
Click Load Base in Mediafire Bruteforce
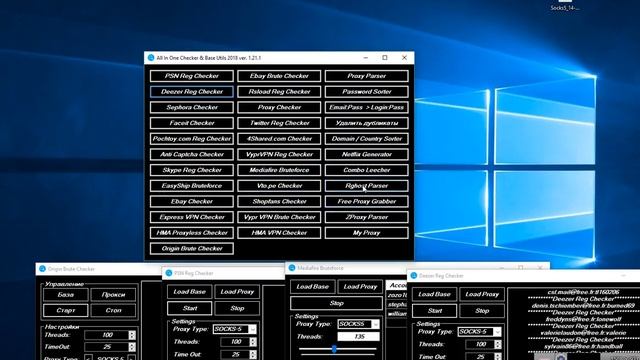[313, 287]
